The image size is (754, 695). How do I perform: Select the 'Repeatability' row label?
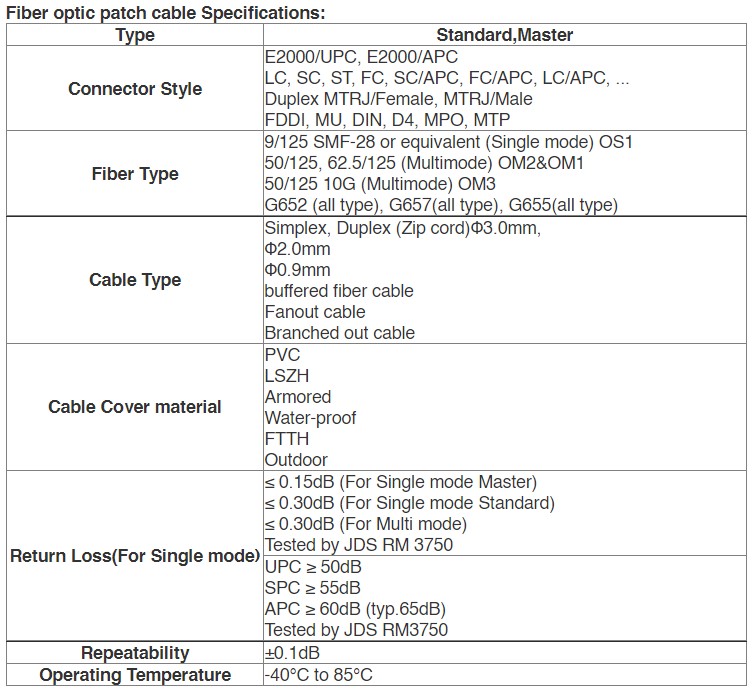(135, 653)
